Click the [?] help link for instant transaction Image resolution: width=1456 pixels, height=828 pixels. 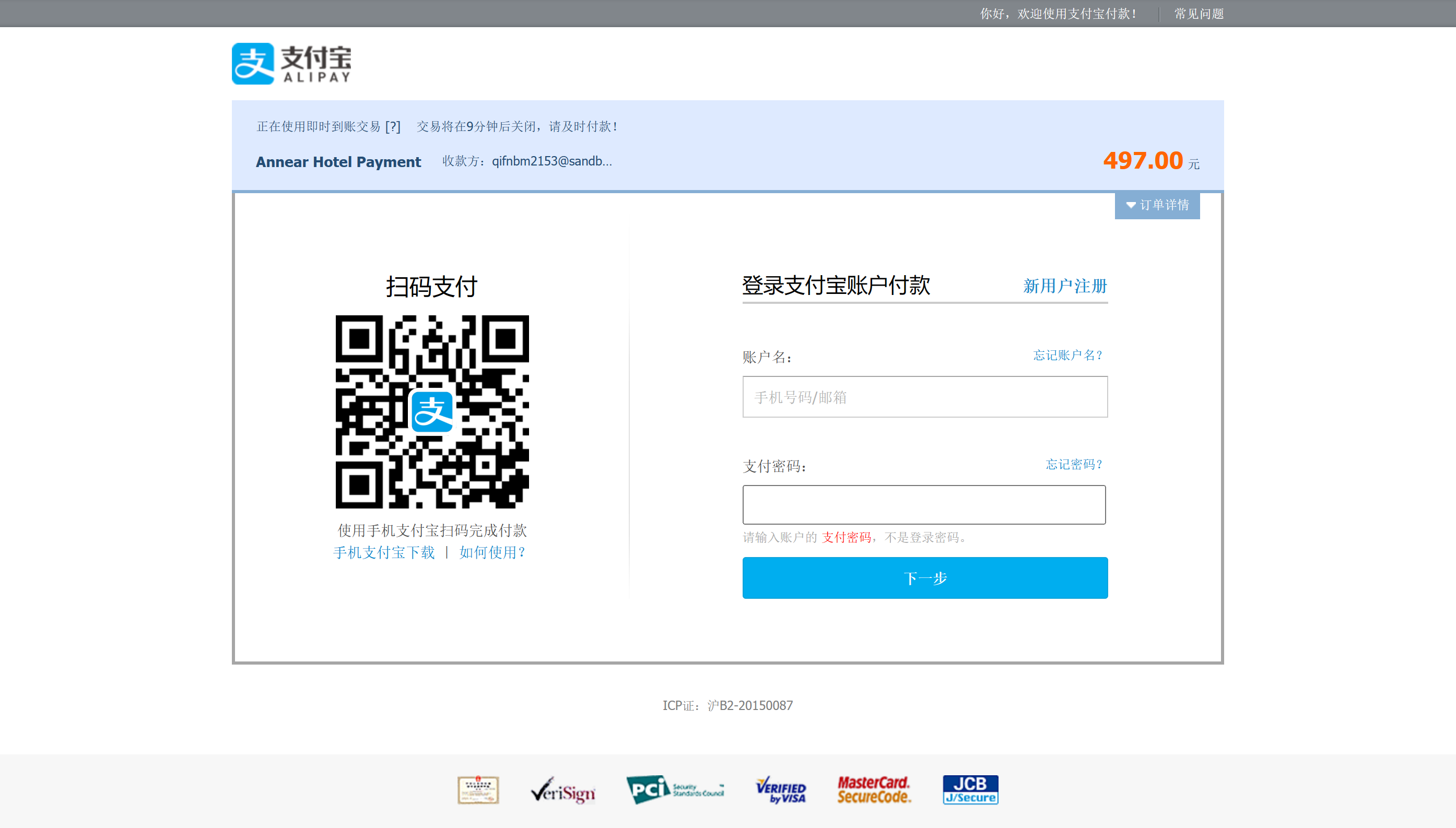click(x=393, y=126)
